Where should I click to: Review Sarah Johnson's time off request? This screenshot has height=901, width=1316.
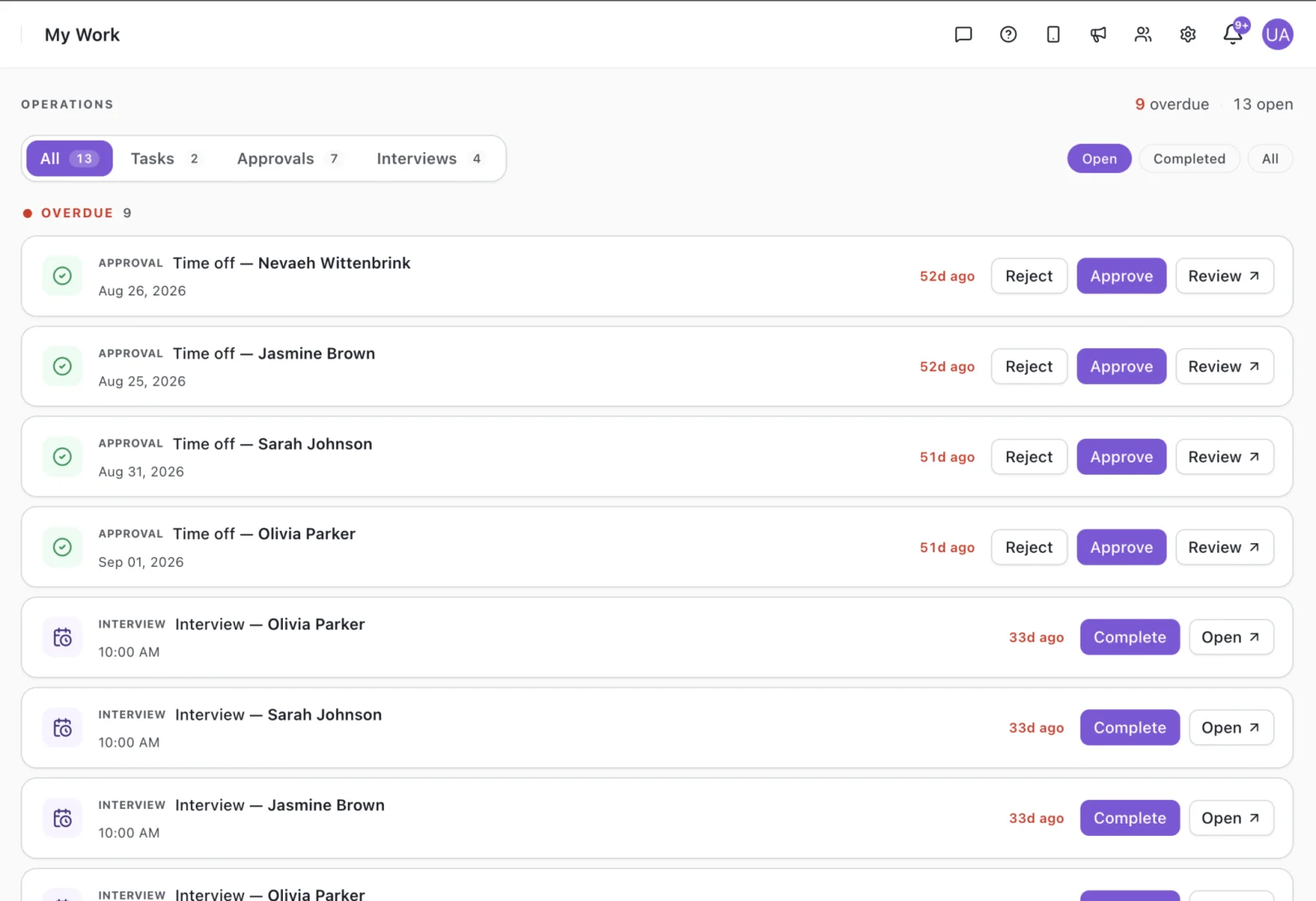click(x=1225, y=457)
